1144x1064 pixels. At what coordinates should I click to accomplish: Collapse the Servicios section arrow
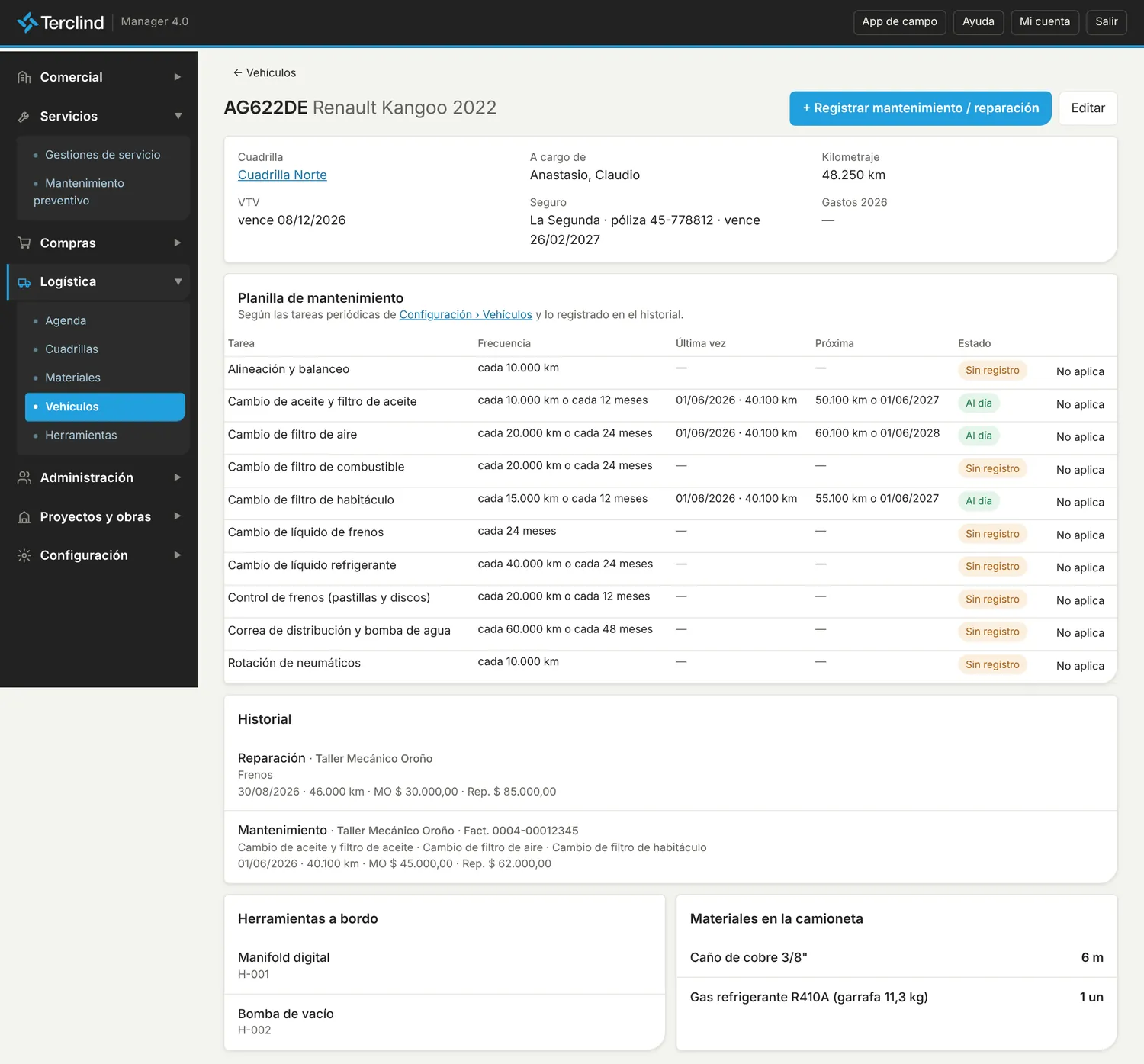click(x=178, y=116)
